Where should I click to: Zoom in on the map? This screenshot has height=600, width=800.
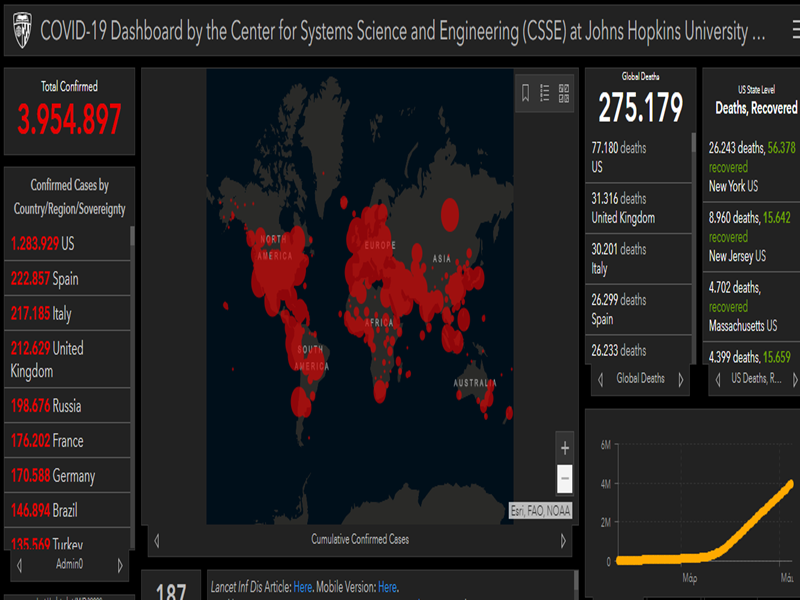[565, 448]
